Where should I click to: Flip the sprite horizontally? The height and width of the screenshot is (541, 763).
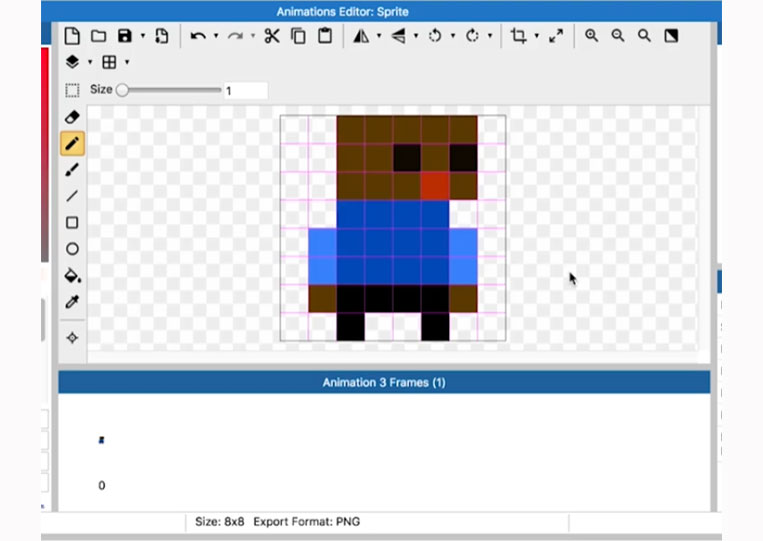click(361, 36)
